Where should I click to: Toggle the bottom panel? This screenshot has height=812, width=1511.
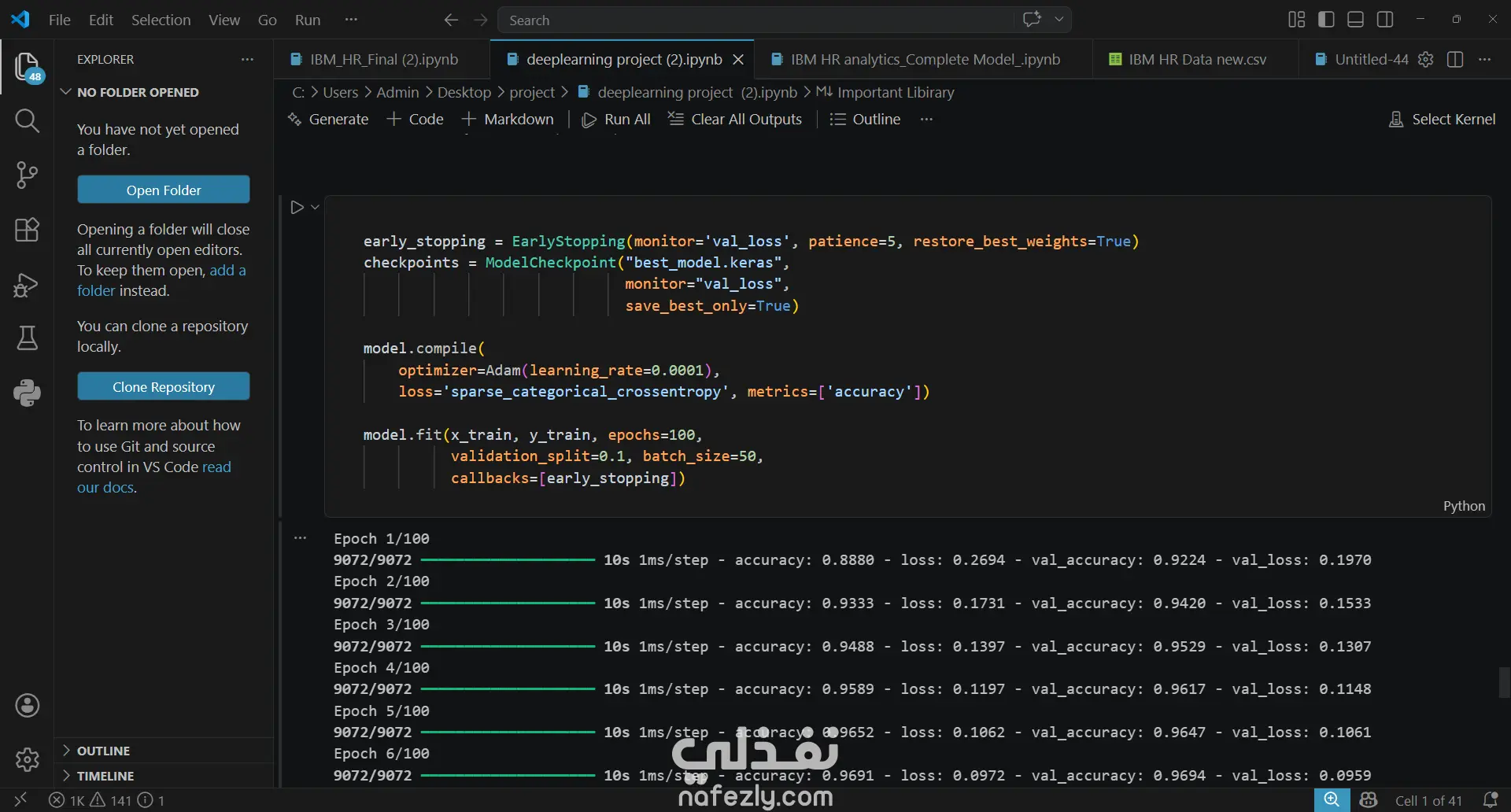1355,20
